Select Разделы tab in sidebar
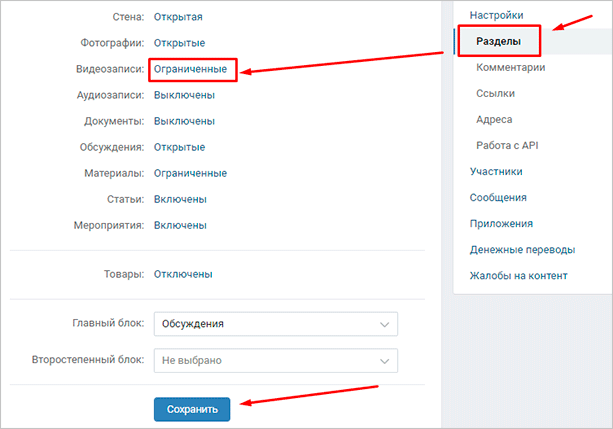The height and width of the screenshot is (429, 613). (x=500, y=42)
